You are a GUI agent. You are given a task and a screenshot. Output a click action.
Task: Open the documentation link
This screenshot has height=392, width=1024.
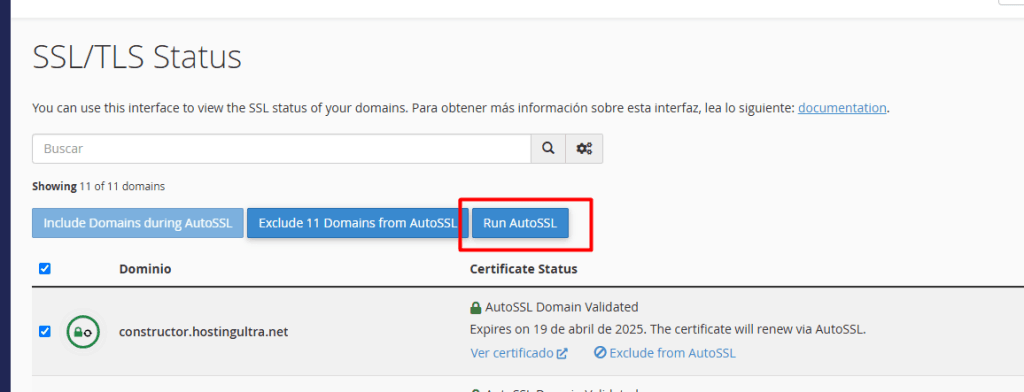click(842, 108)
